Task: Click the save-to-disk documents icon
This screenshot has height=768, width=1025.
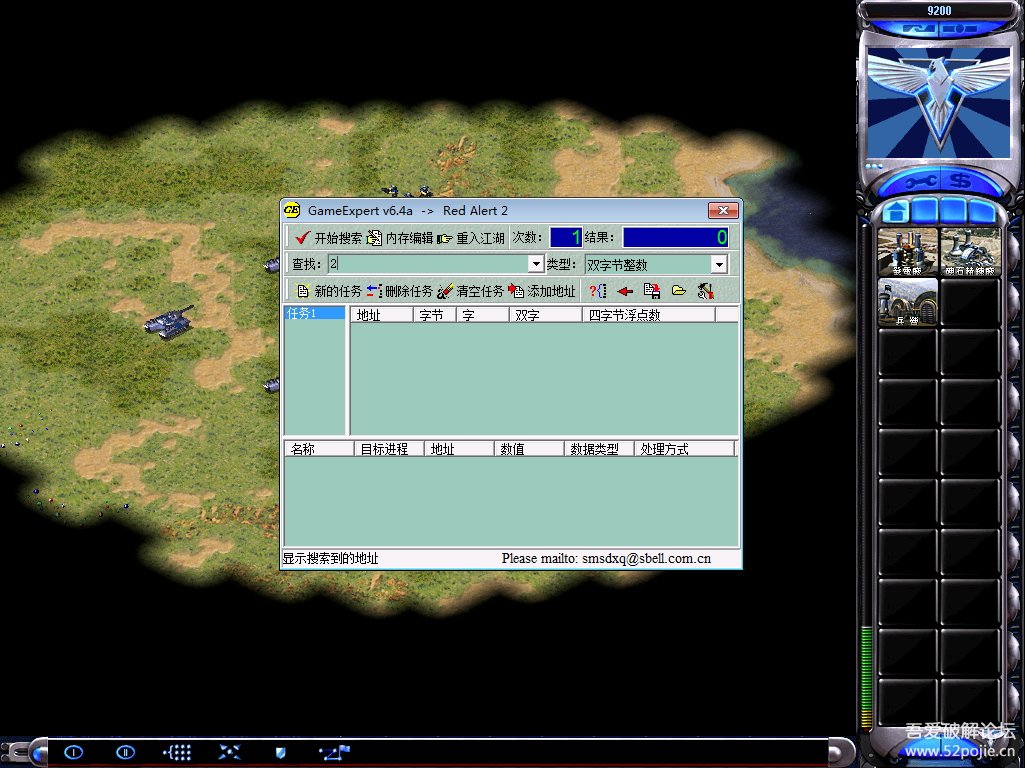Action: 652,291
